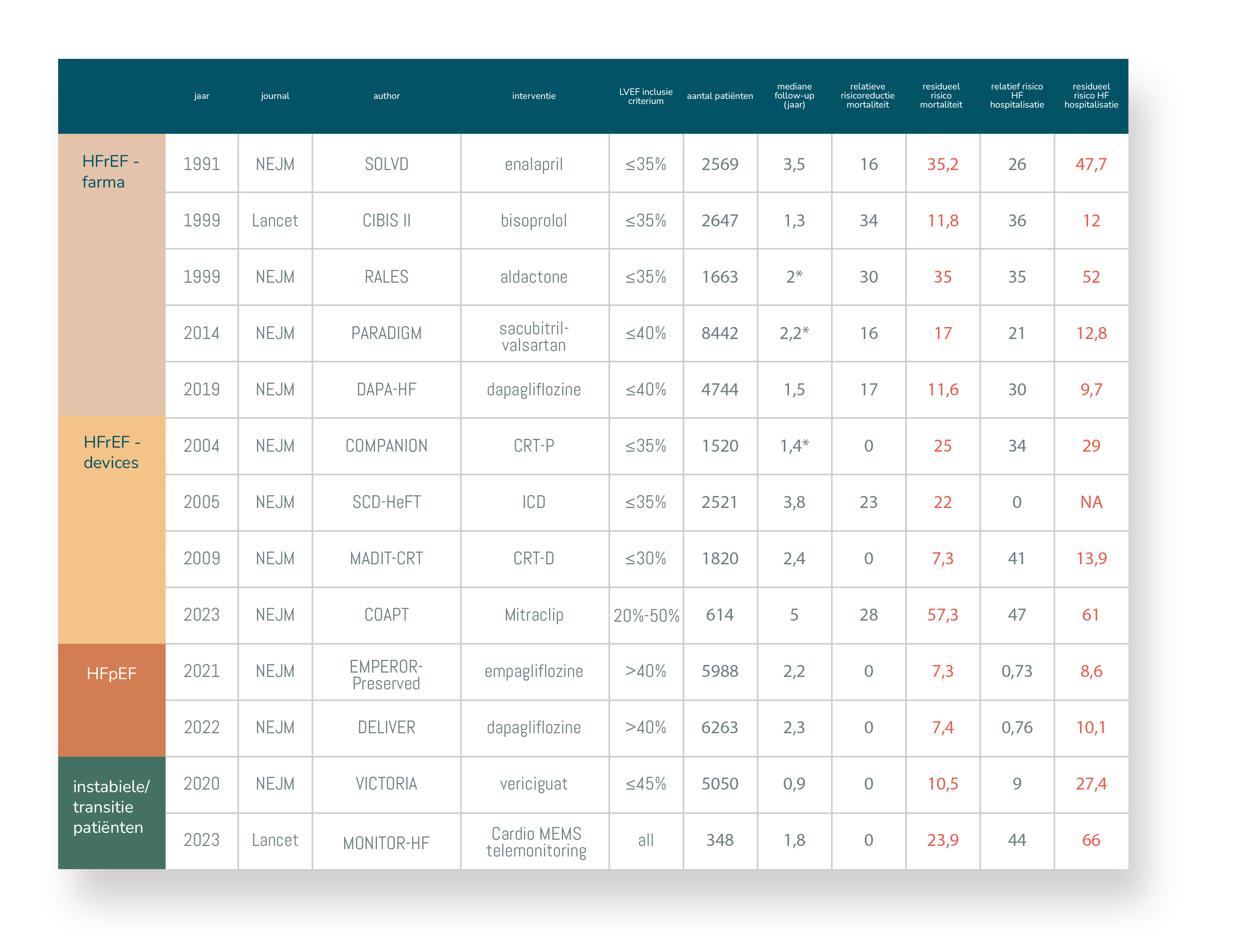Click the 'jaar' column header
1240x952 pixels.
tap(201, 96)
